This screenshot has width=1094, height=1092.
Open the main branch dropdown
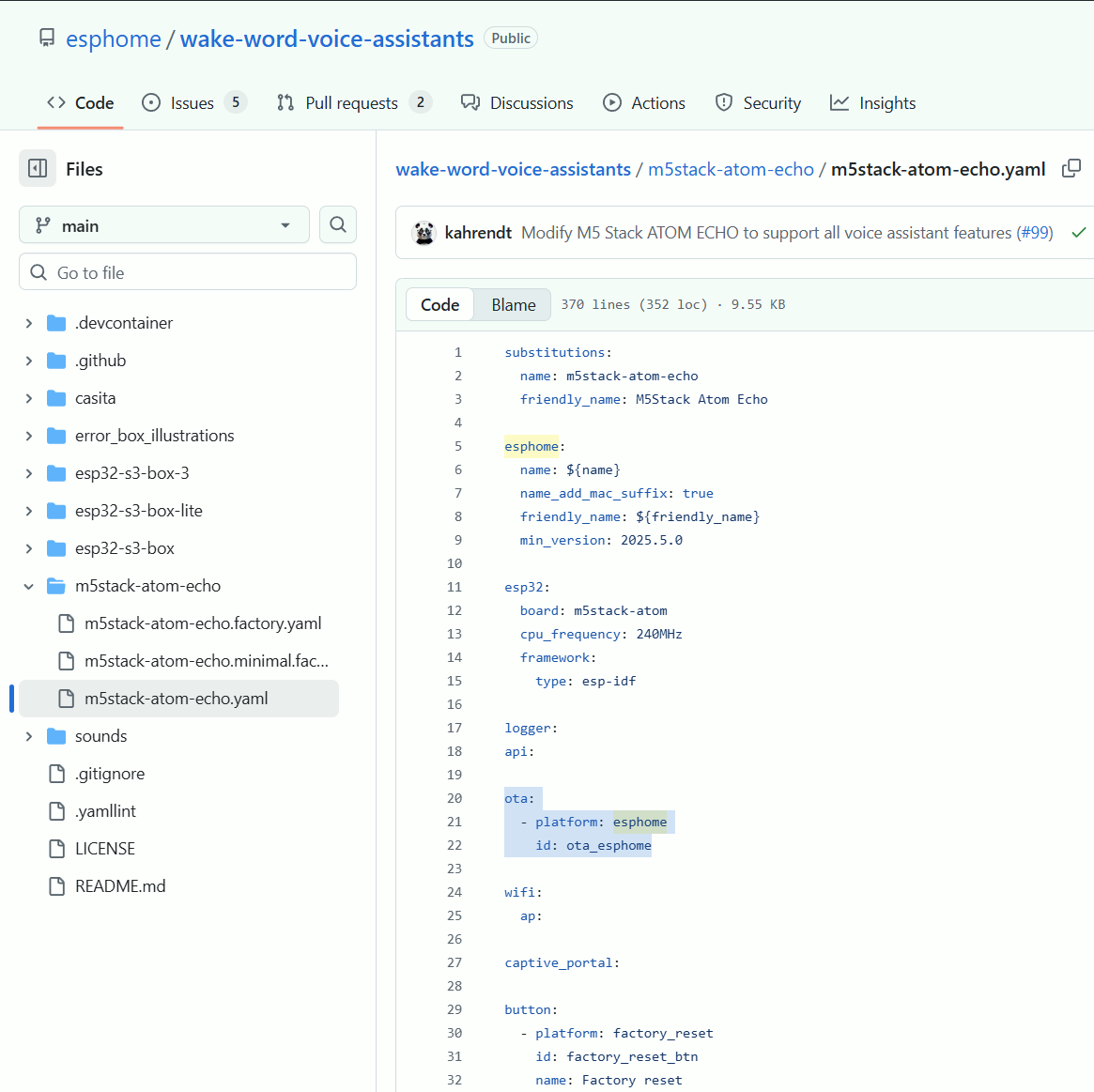tap(164, 225)
